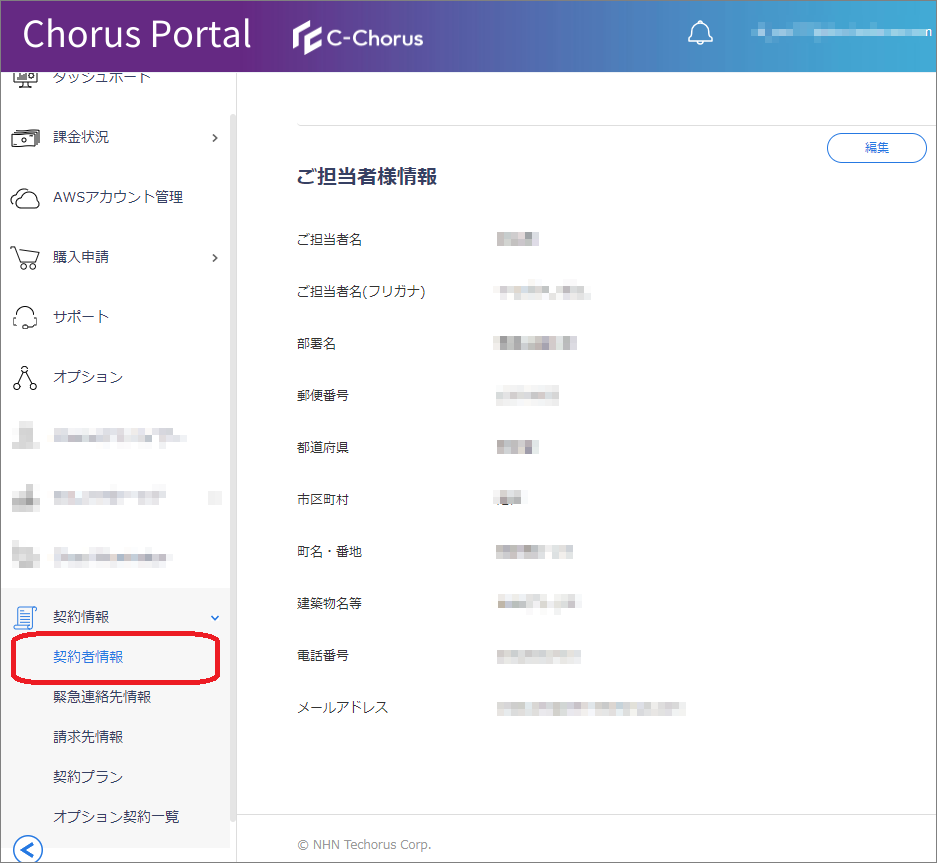The width and height of the screenshot is (937, 863).
Task: Click the 町名・番地 label
Action: pos(329,552)
